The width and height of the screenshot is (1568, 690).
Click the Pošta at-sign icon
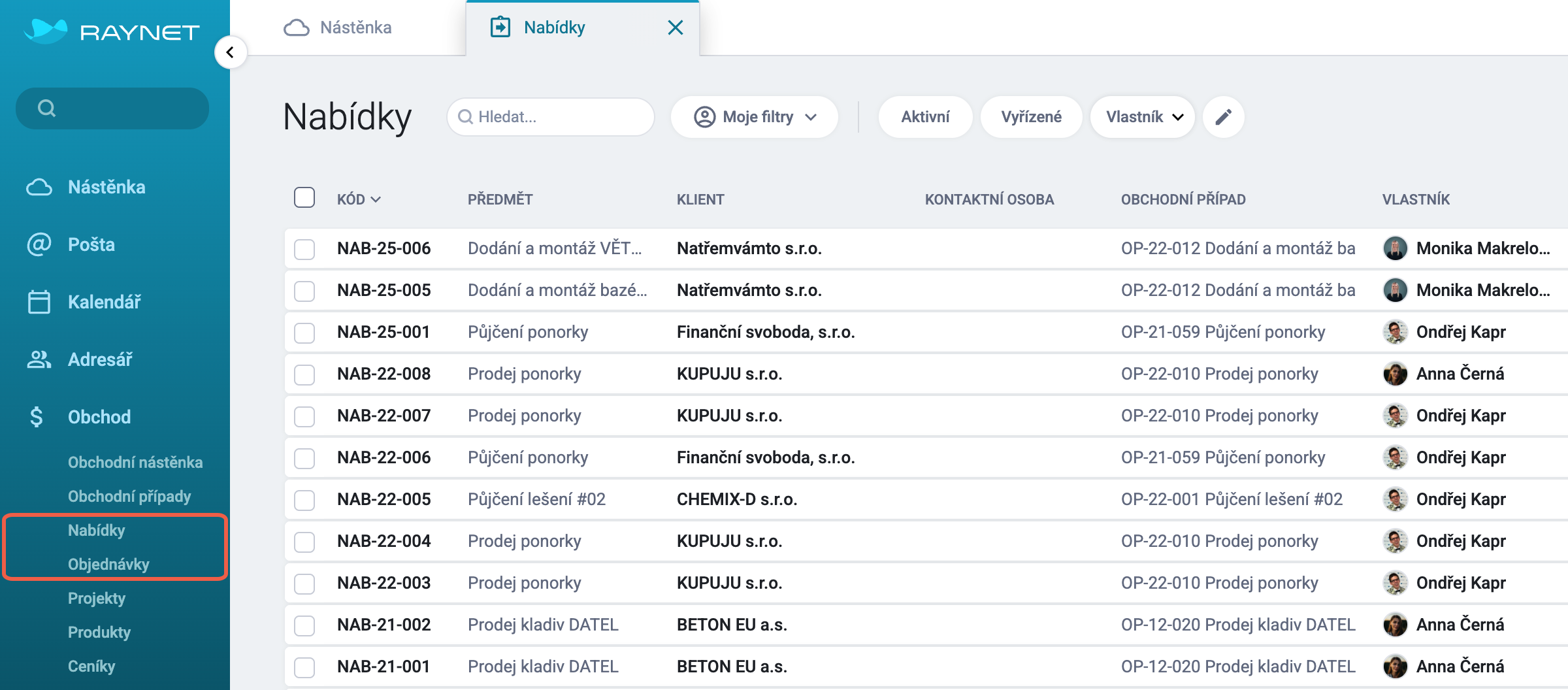(39, 244)
